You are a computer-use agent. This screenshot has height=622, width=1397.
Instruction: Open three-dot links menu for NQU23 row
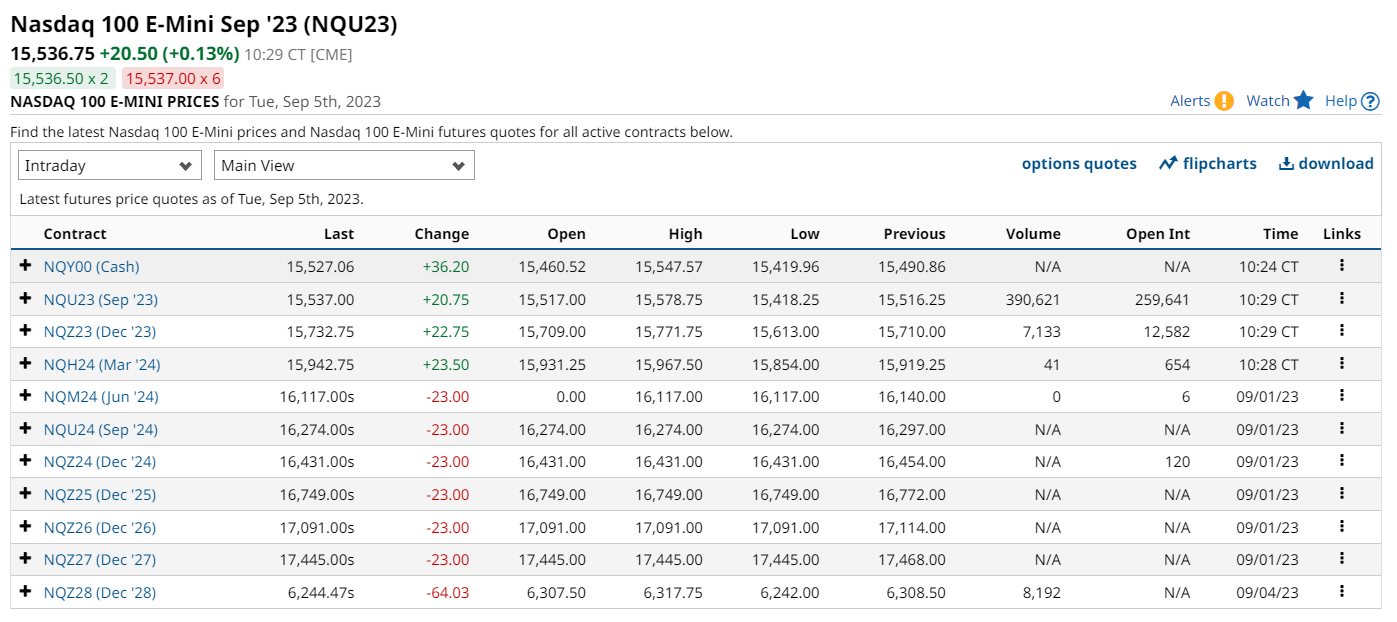tap(1341, 299)
